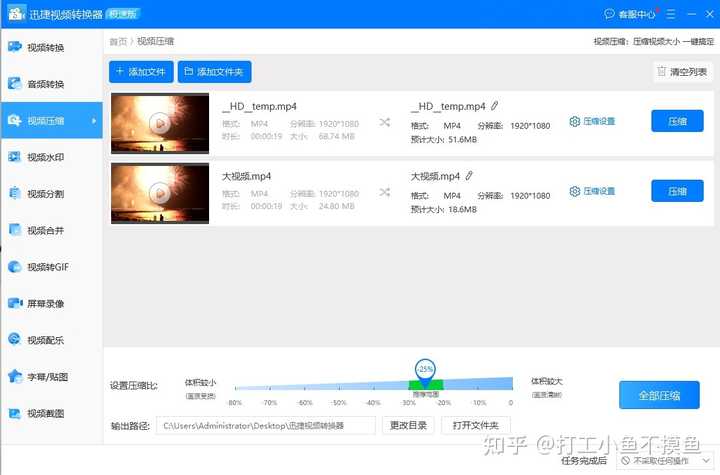Click the 音频转换 sidebar icon
720x475 pixels.
click(15, 83)
